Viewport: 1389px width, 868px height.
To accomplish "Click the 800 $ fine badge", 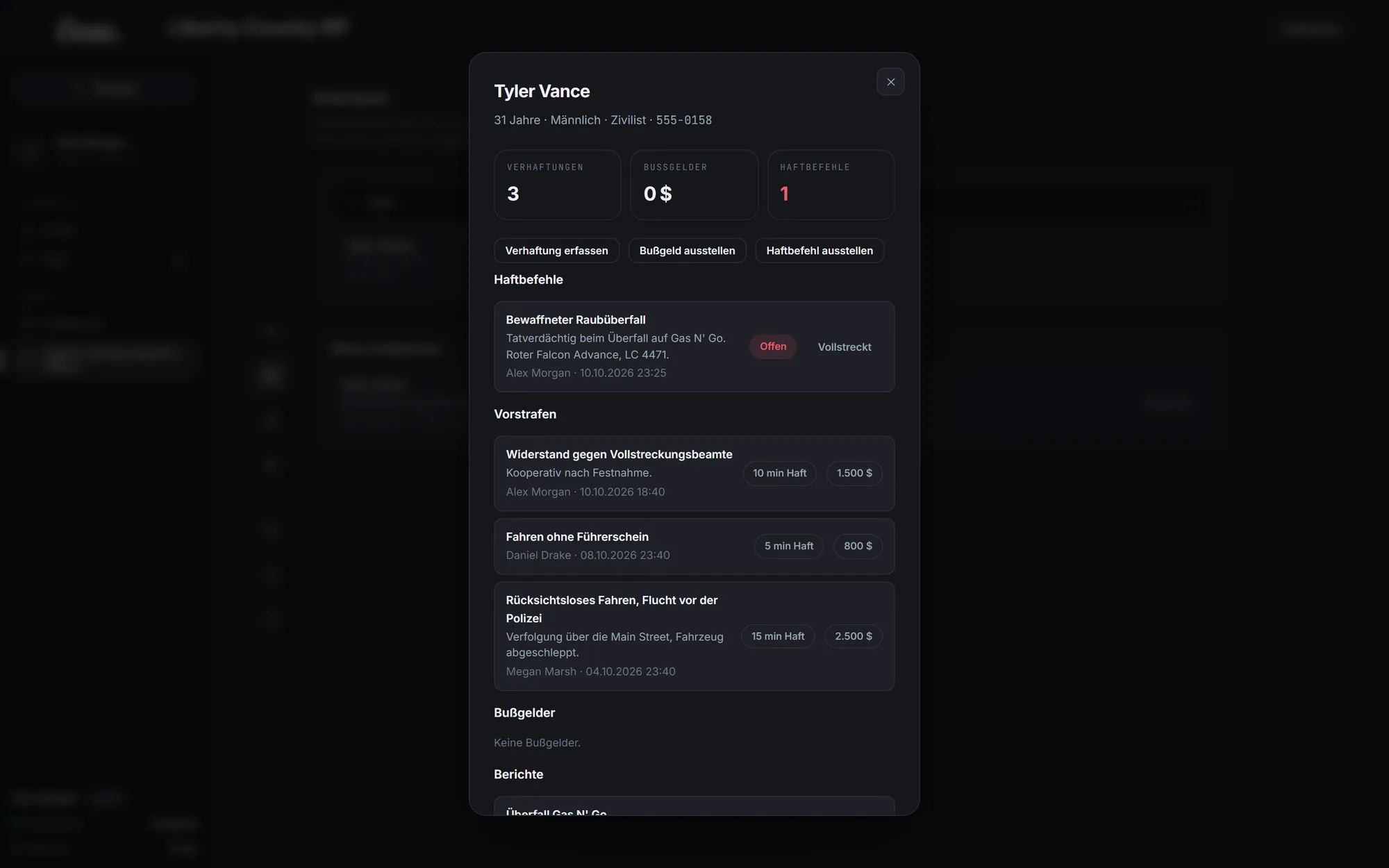I will pyautogui.click(x=858, y=546).
